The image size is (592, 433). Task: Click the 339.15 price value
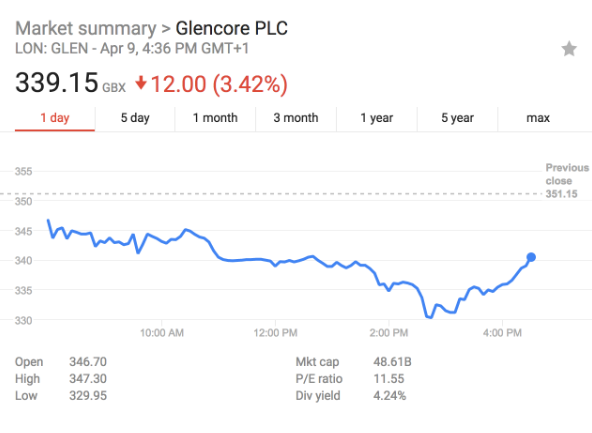[x=57, y=83]
